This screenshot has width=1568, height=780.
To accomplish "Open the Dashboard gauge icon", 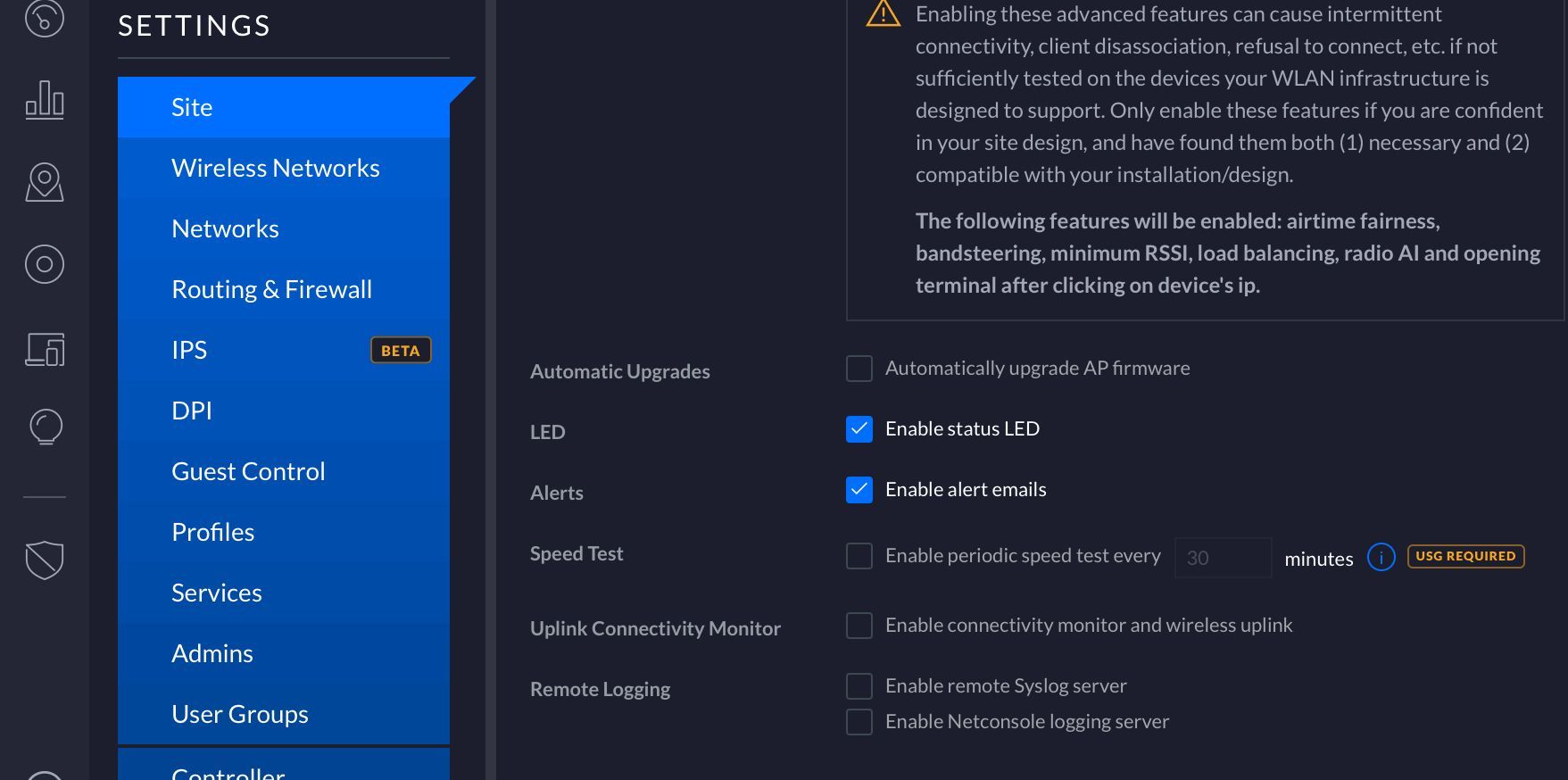I will [45, 18].
